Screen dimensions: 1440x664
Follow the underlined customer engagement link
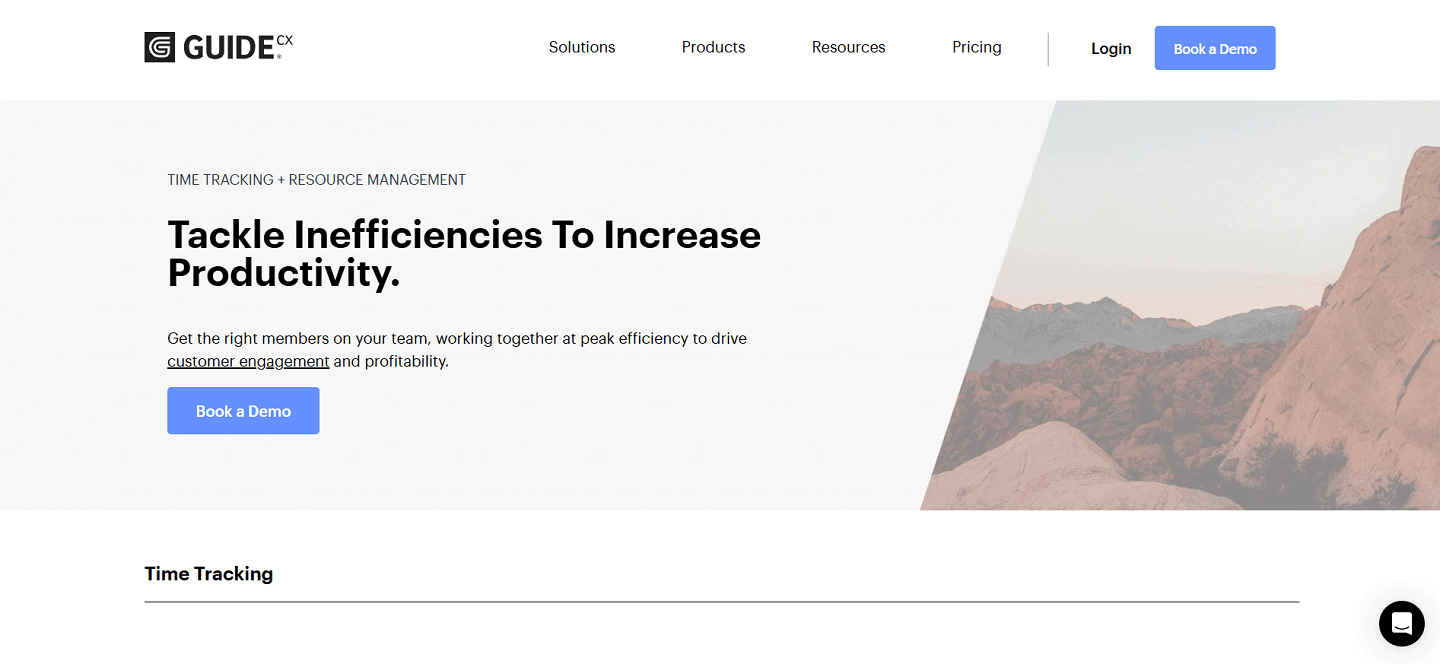[x=248, y=361]
